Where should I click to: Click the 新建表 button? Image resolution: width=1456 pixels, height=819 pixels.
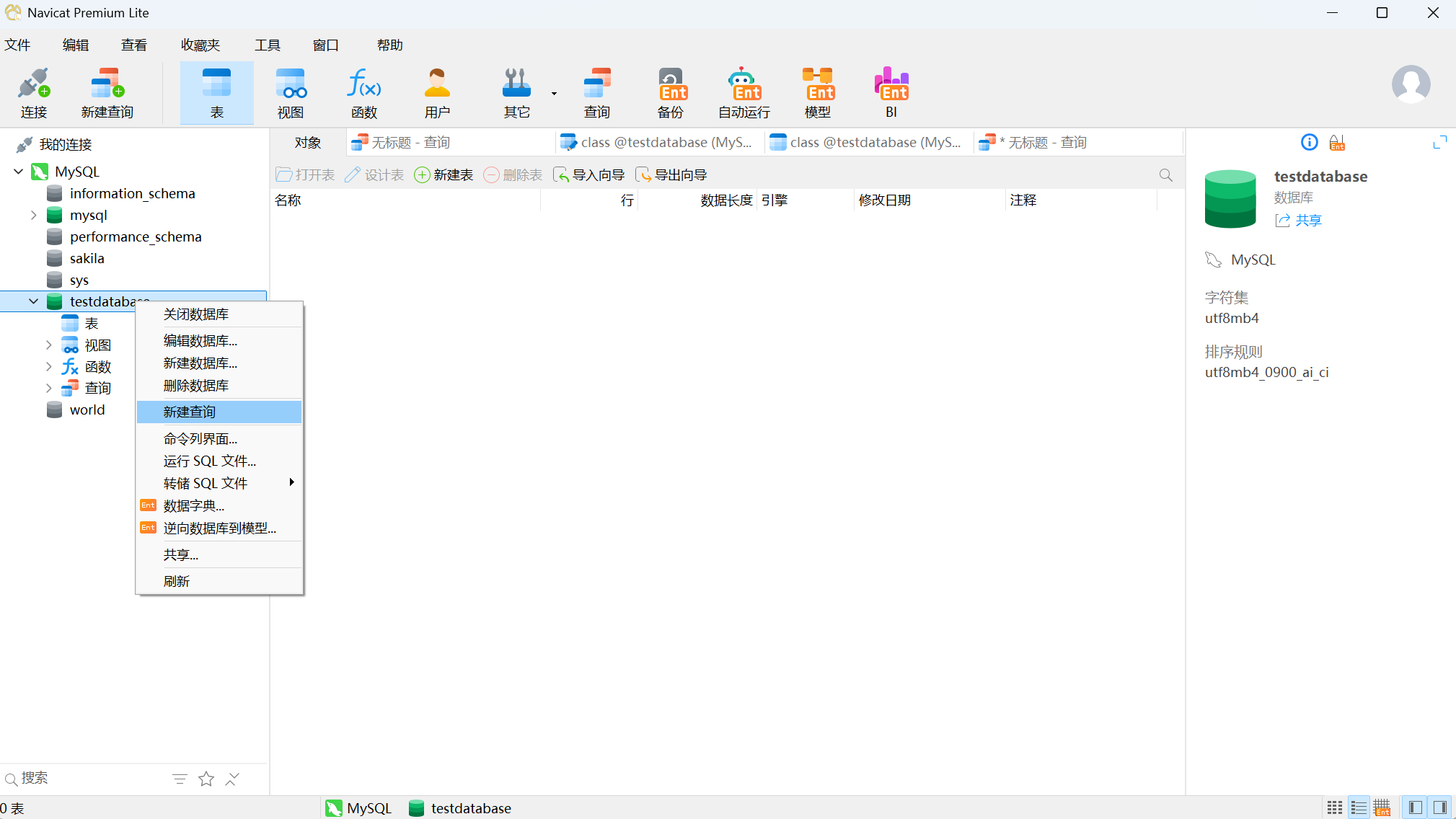[444, 175]
